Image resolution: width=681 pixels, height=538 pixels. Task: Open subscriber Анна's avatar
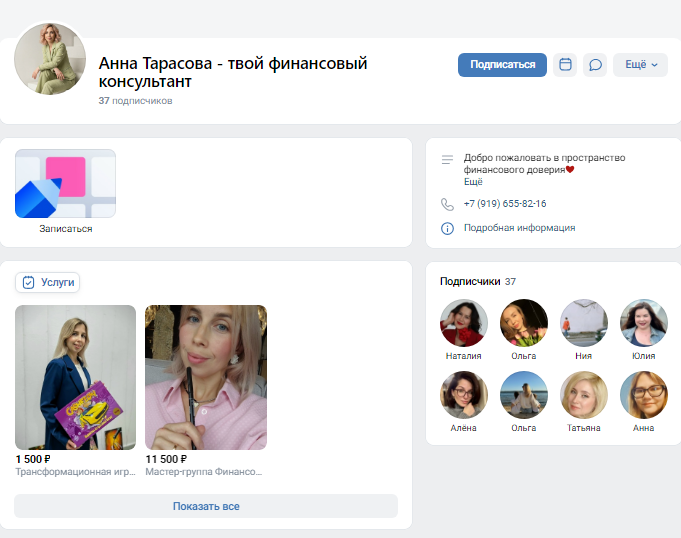(x=643, y=395)
